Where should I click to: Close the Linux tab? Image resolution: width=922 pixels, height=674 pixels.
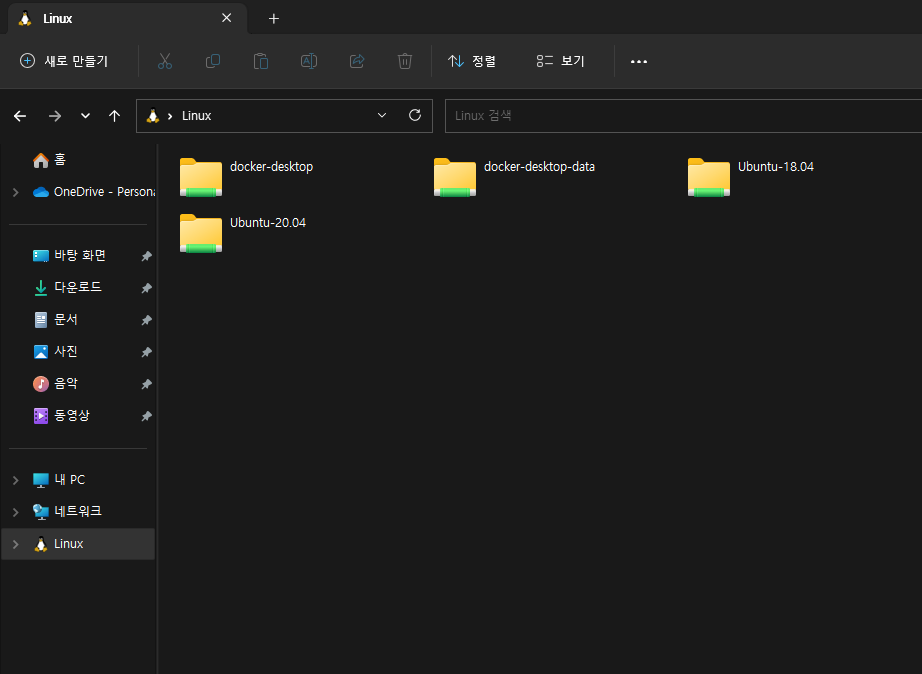click(x=226, y=18)
